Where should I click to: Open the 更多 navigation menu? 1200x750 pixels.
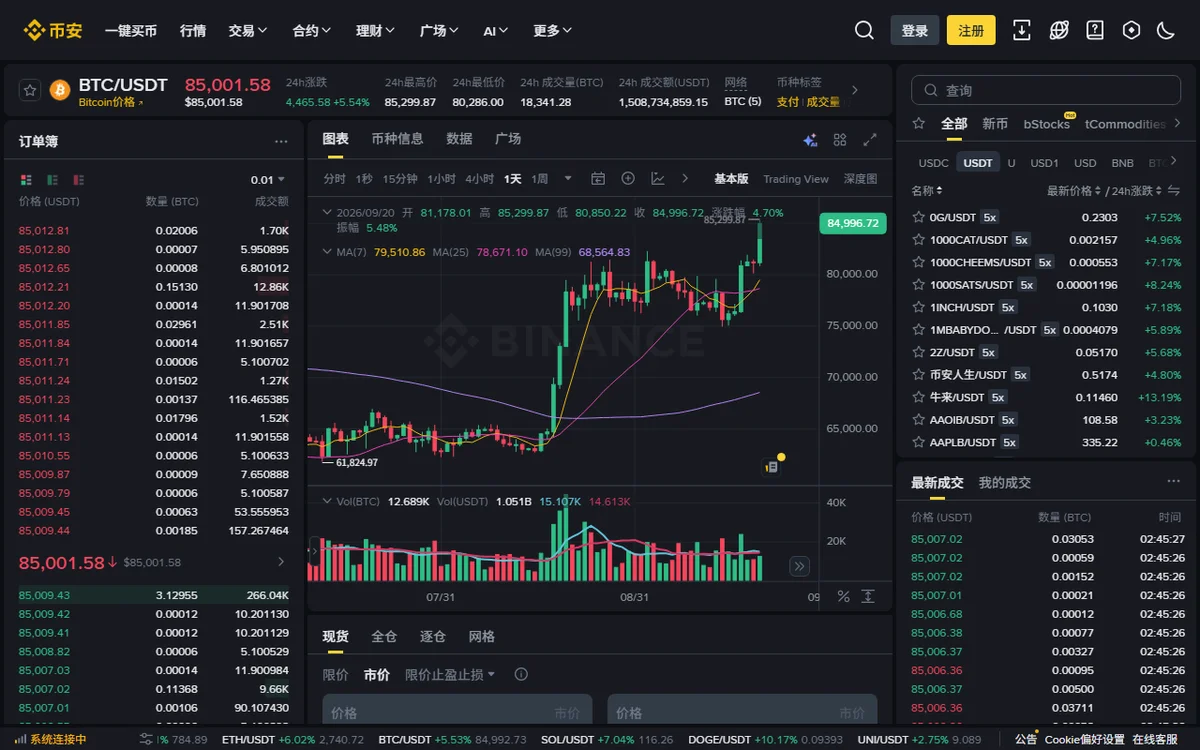553,31
